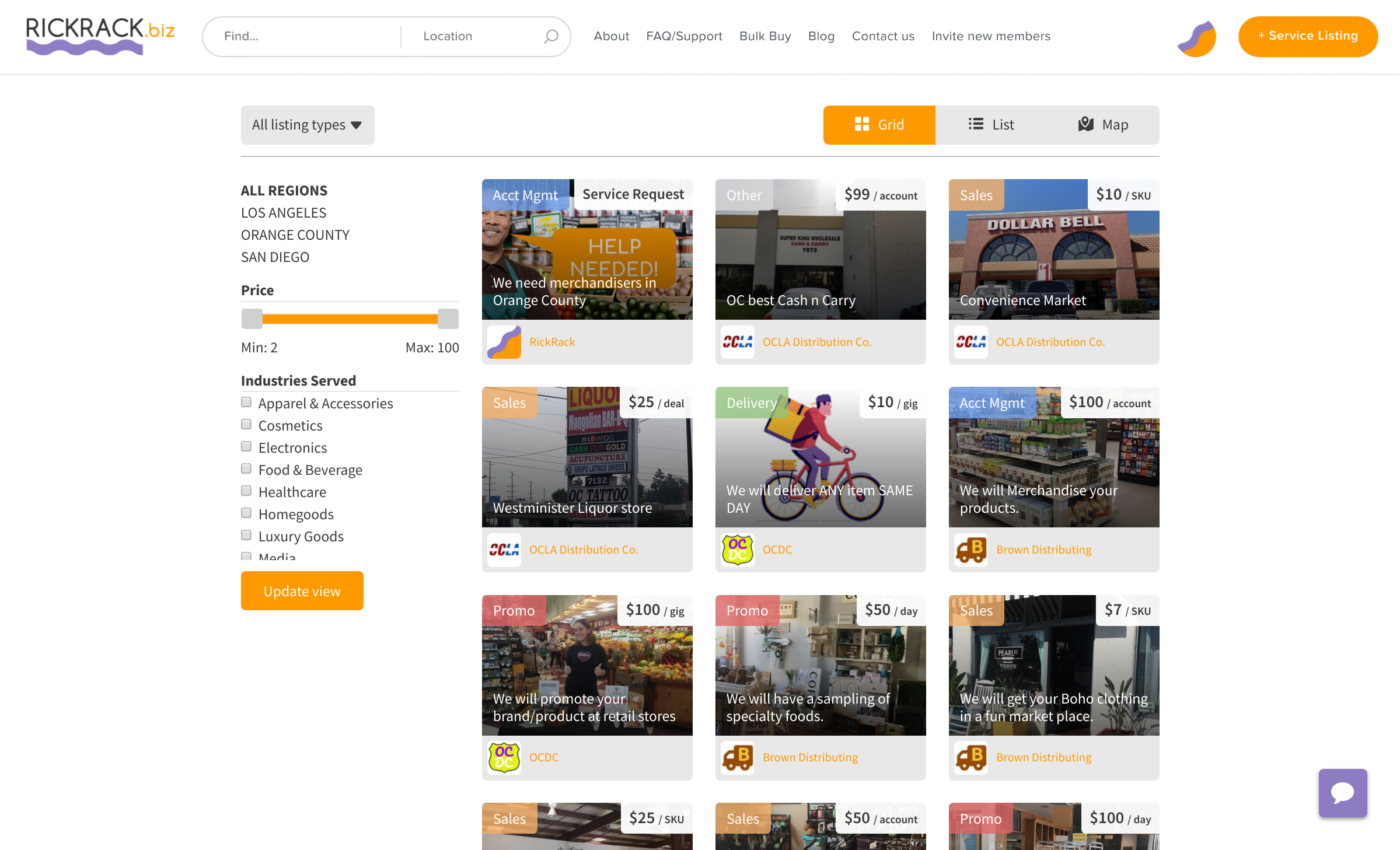Open the chat bubble widget
1400x850 pixels.
pos(1342,792)
